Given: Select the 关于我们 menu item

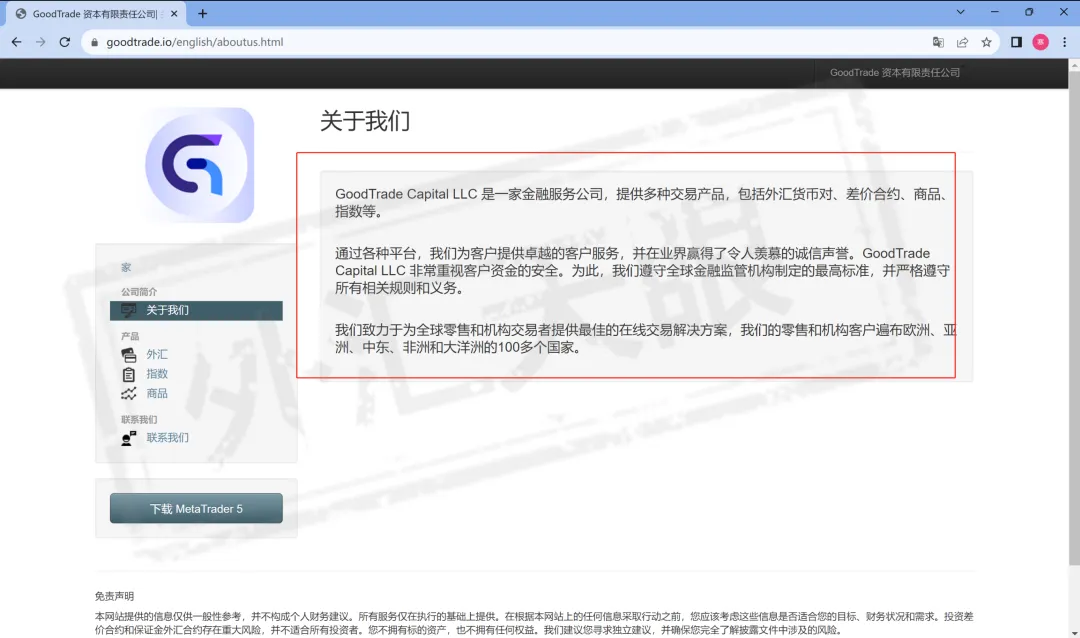Looking at the screenshot, I should tap(196, 310).
